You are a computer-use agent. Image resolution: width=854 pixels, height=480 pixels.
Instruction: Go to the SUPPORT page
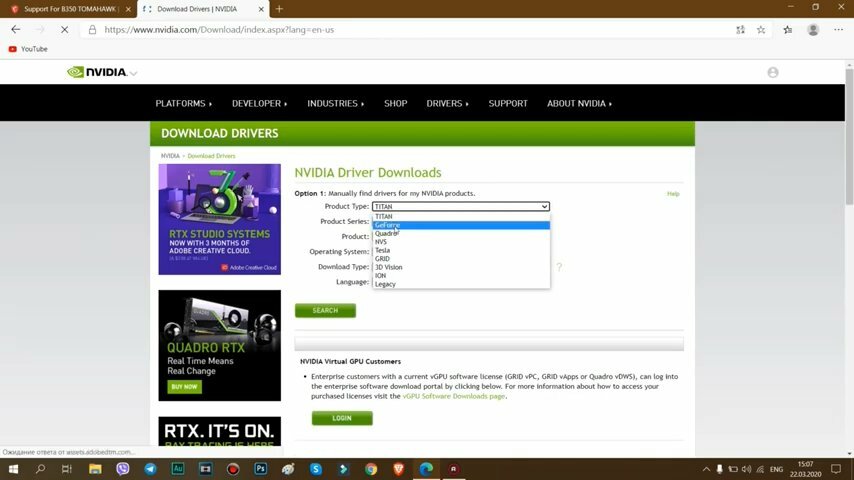point(508,104)
